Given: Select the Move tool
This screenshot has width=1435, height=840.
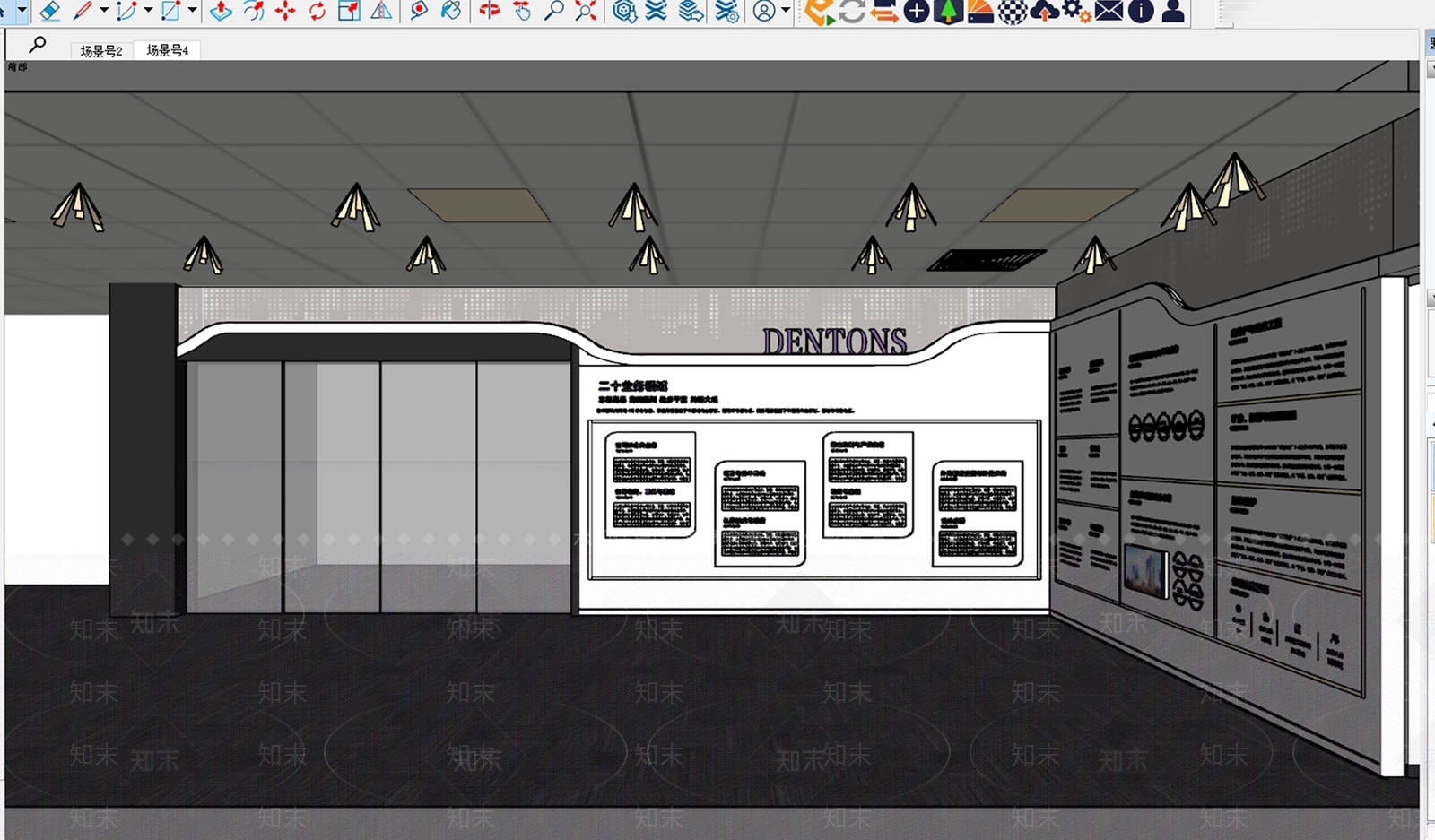Looking at the screenshot, I should [x=285, y=11].
